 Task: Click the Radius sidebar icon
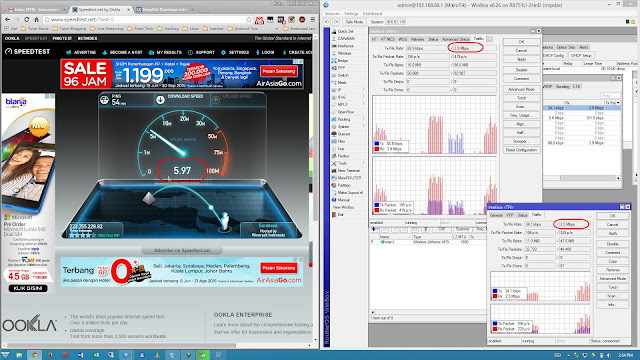(334, 156)
